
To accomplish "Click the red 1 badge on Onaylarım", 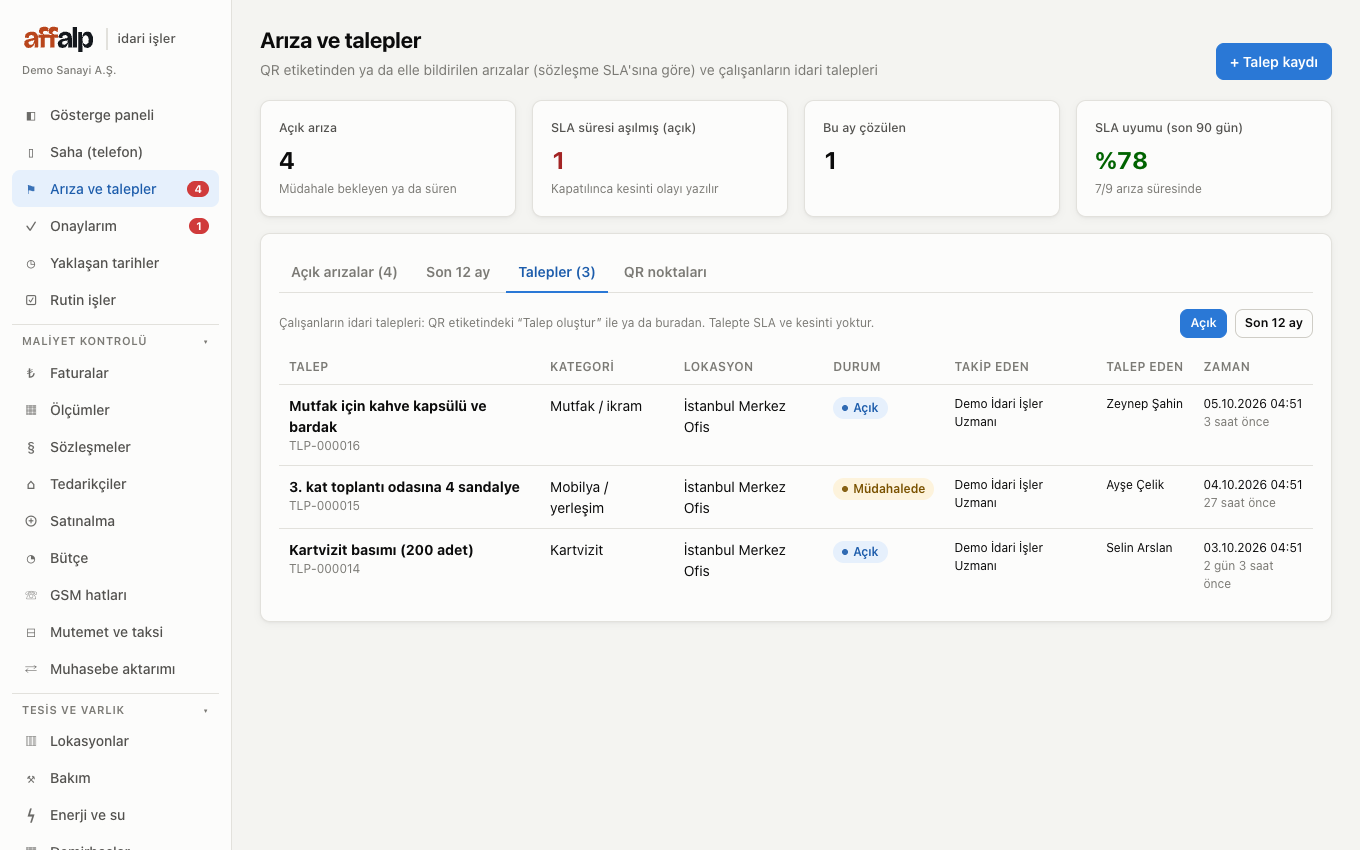I will (199, 226).
